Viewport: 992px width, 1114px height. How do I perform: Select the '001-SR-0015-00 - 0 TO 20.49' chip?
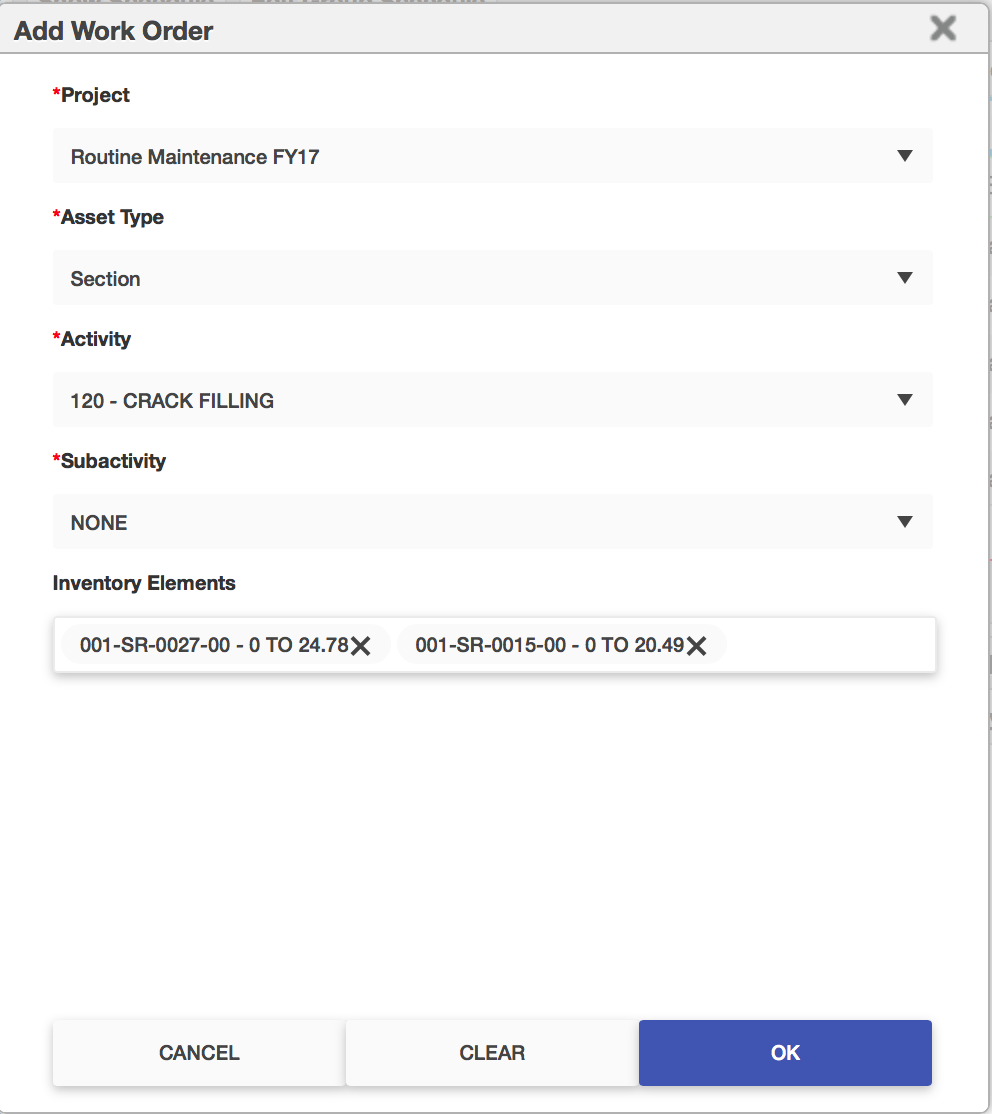(549, 645)
